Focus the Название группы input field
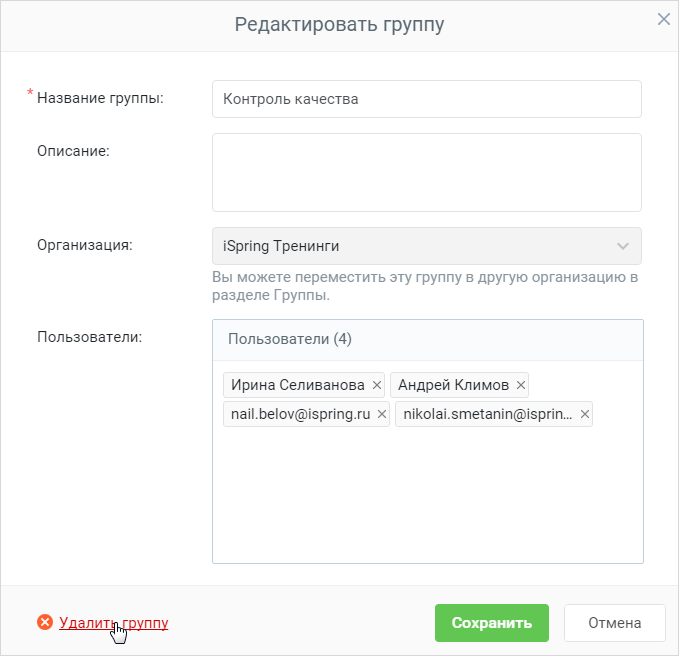 click(427, 99)
